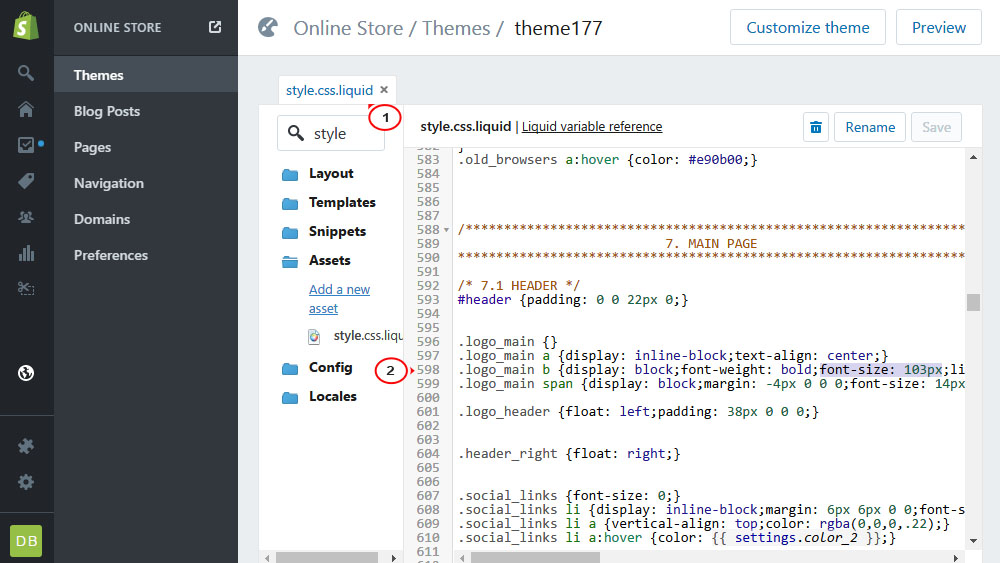
Task: Click the file panel horizontal scrollbar thumb
Action: (327, 557)
